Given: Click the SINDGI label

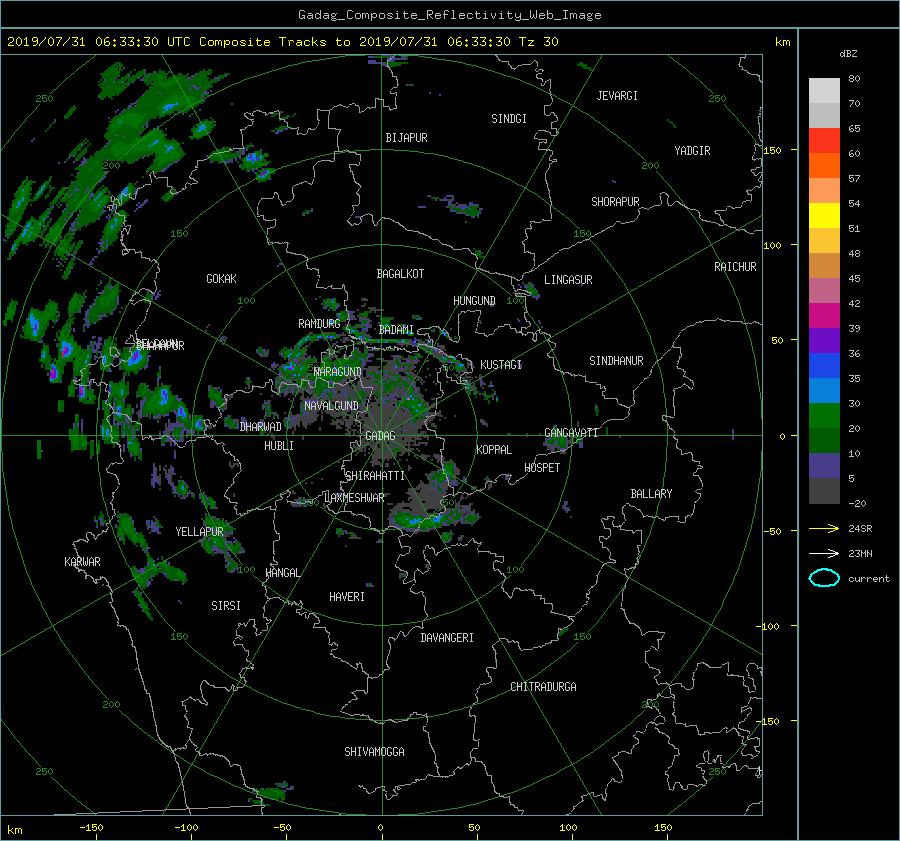Looking at the screenshot, I should coord(509,119).
